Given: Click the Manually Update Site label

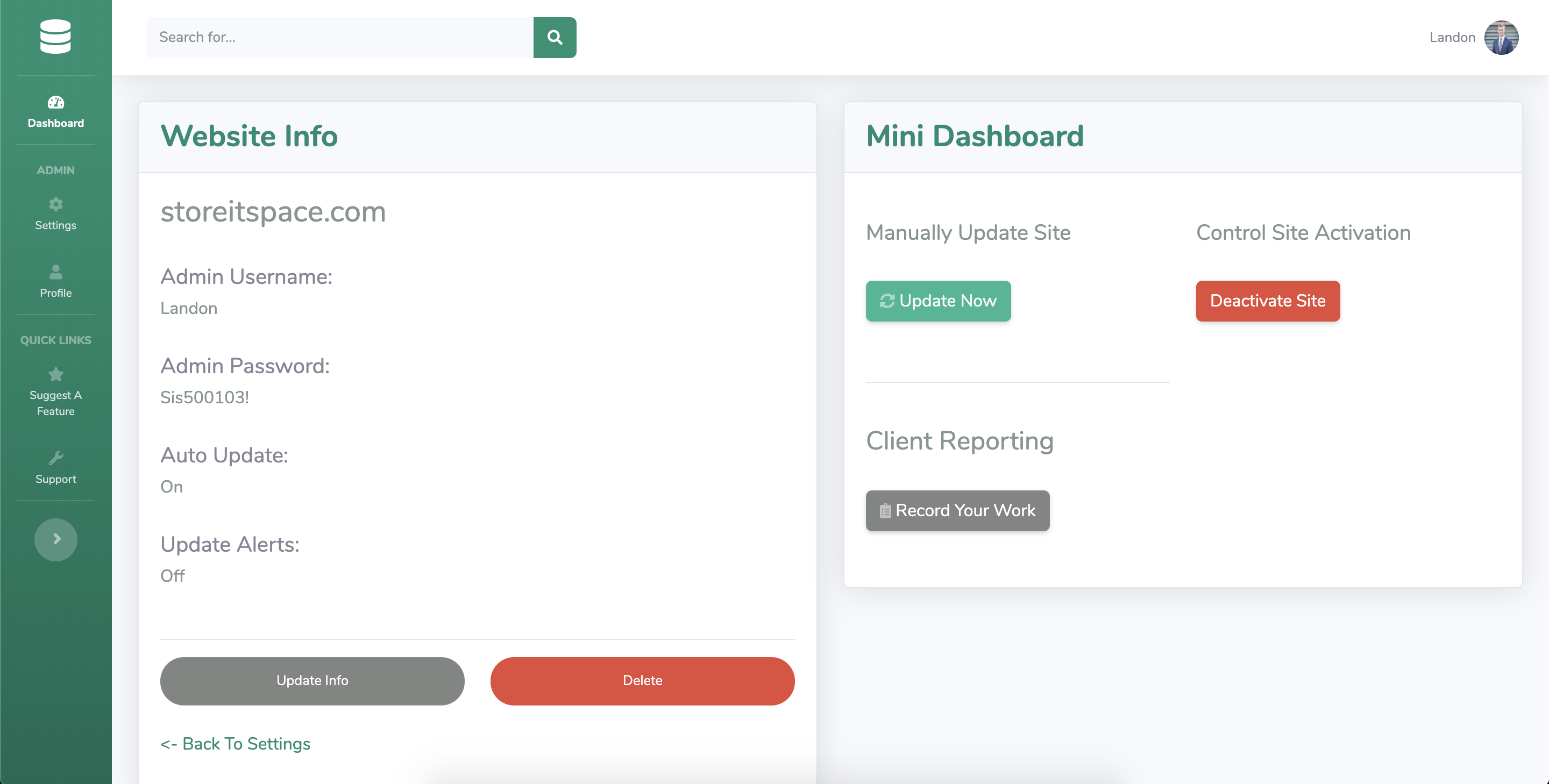Looking at the screenshot, I should [x=968, y=233].
